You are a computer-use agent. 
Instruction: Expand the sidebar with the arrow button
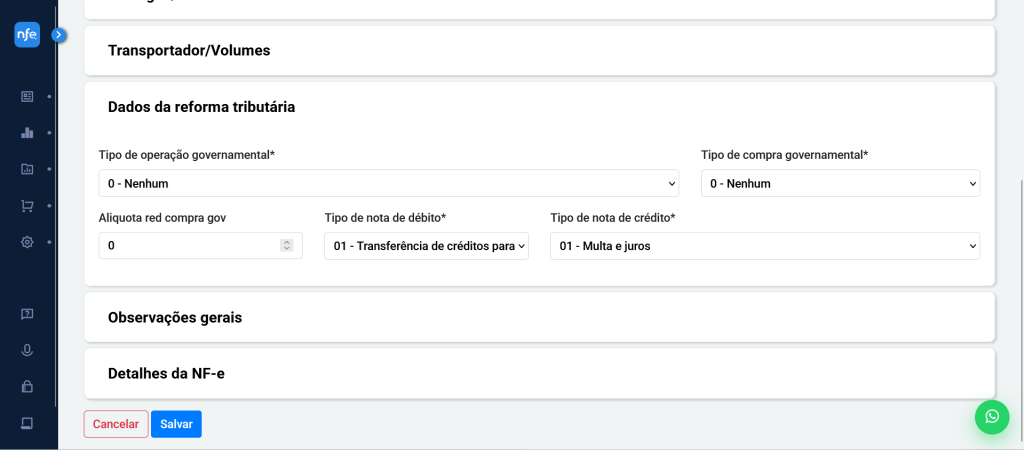58,35
